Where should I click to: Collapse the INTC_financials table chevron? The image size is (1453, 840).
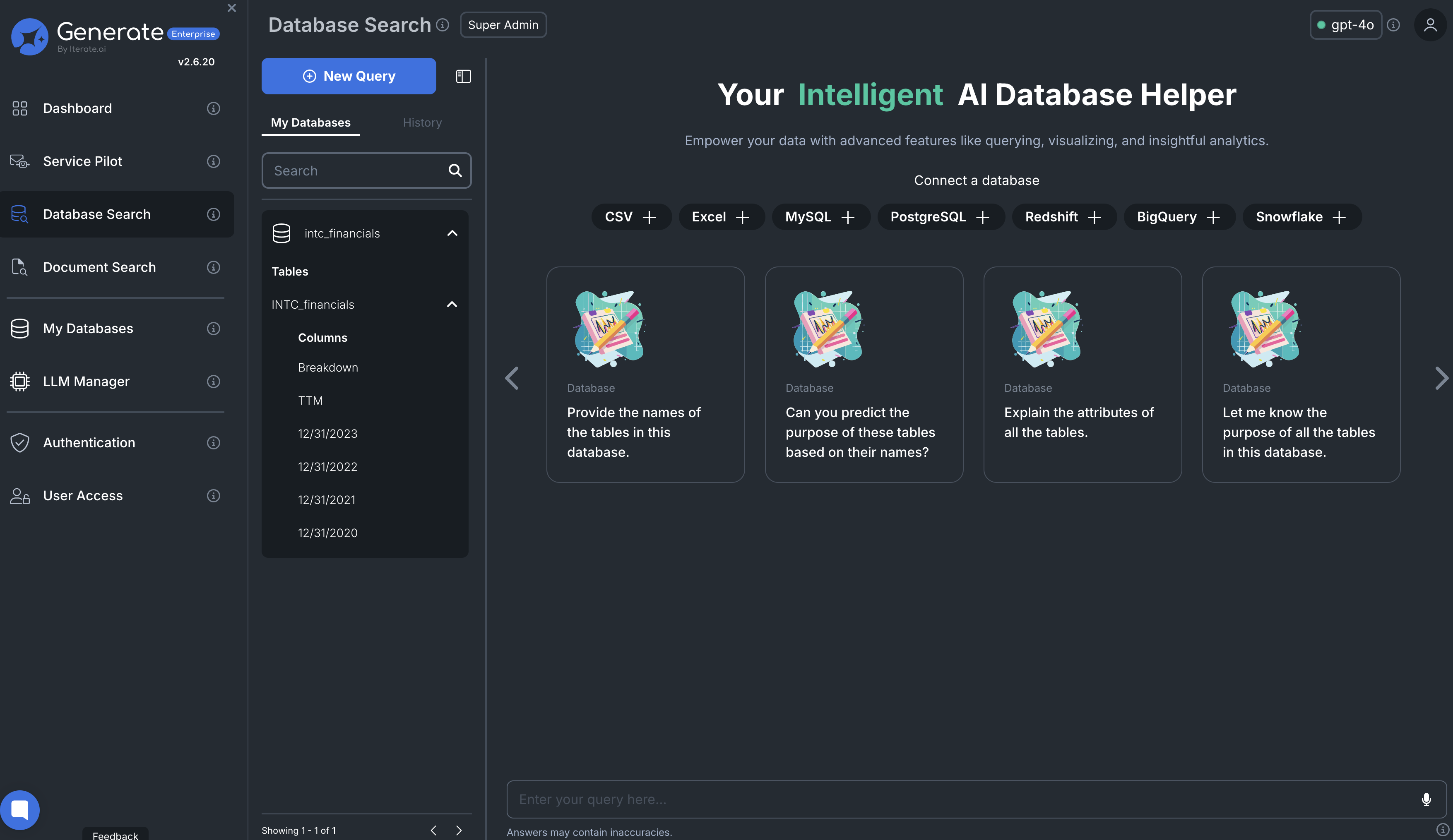coord(452,305)
